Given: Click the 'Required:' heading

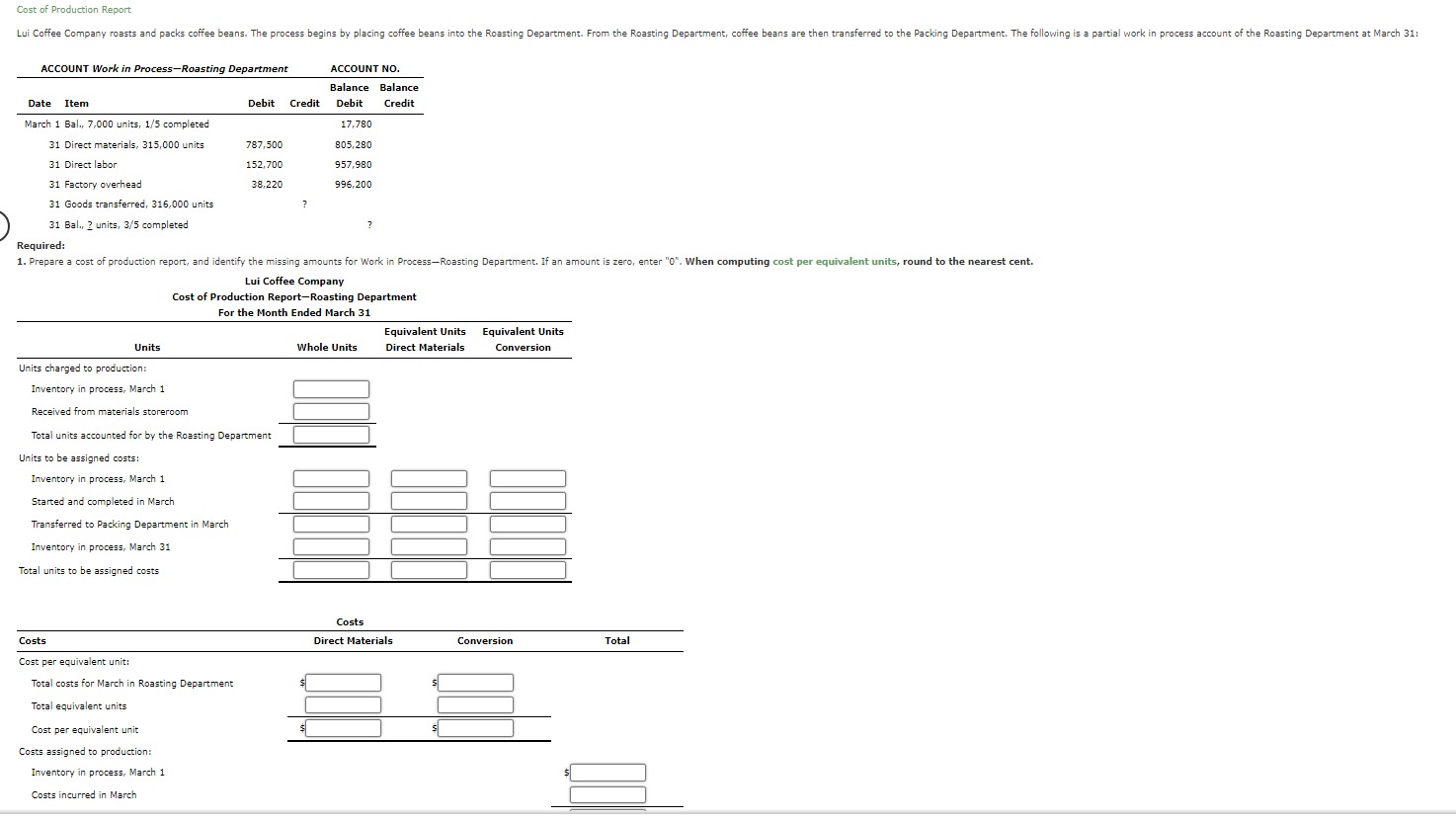Looking at the screenshot, I should [41, 246].
